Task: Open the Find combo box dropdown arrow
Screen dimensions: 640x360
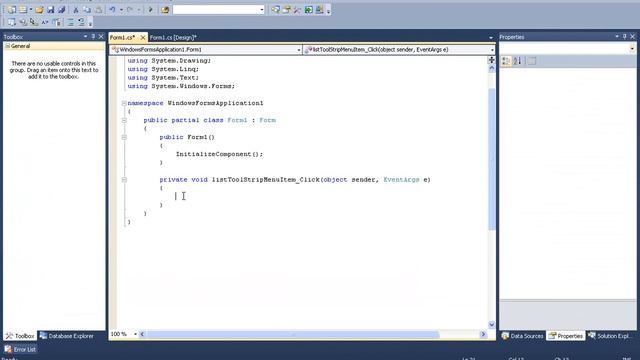Action: [x=262, y=9]
